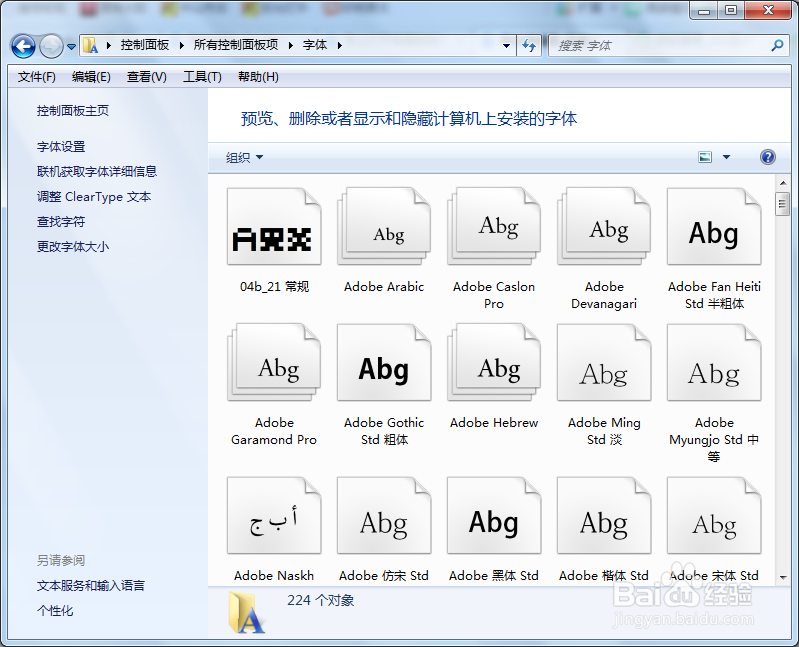Select the Adobe Naskh font icon

(274, 516)
